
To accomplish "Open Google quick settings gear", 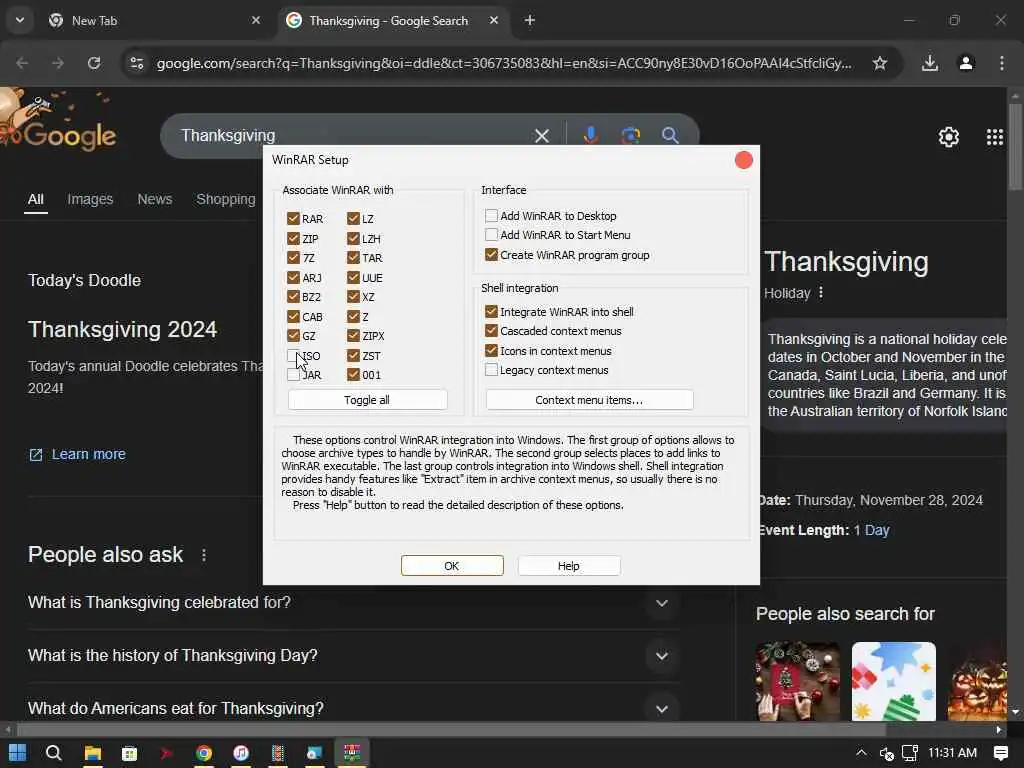I will pyautogui.click(x=948, y=136).
